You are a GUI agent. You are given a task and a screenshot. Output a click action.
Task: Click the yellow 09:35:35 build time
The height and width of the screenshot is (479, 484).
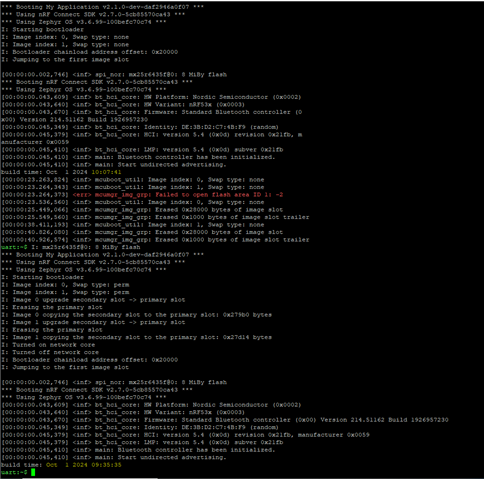(x=106, y=465)
